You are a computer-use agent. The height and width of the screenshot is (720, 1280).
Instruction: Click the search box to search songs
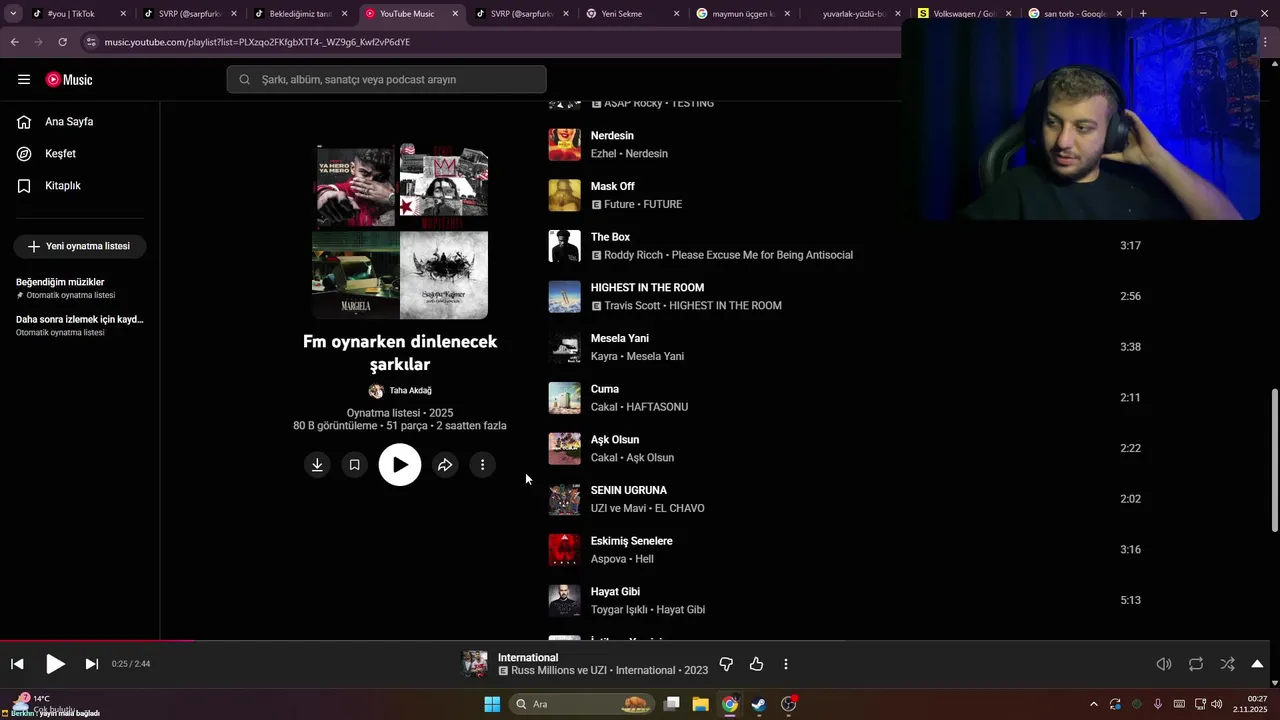coord(386,79)
